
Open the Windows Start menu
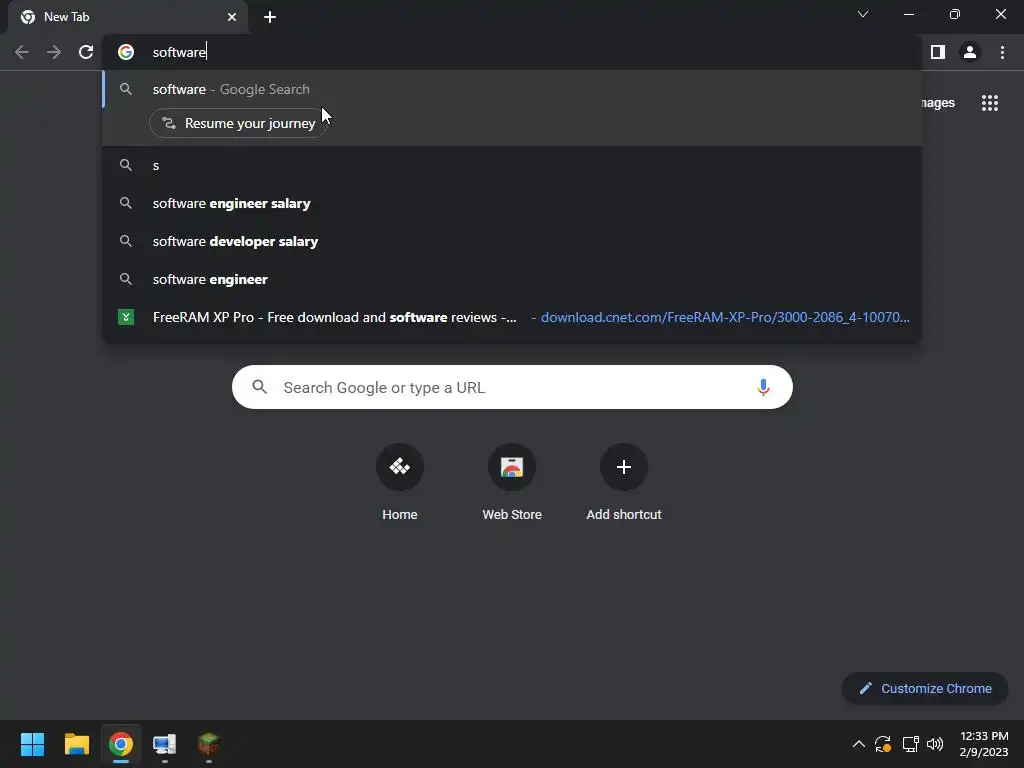tap(32, 744)
